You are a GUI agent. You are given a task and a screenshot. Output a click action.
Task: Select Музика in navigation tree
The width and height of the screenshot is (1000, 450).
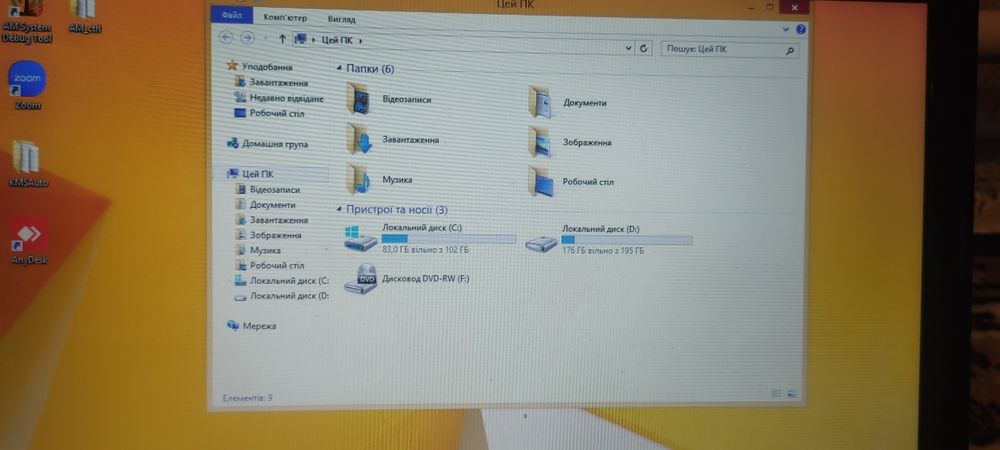pyautogui.click(x=258, y=250)
